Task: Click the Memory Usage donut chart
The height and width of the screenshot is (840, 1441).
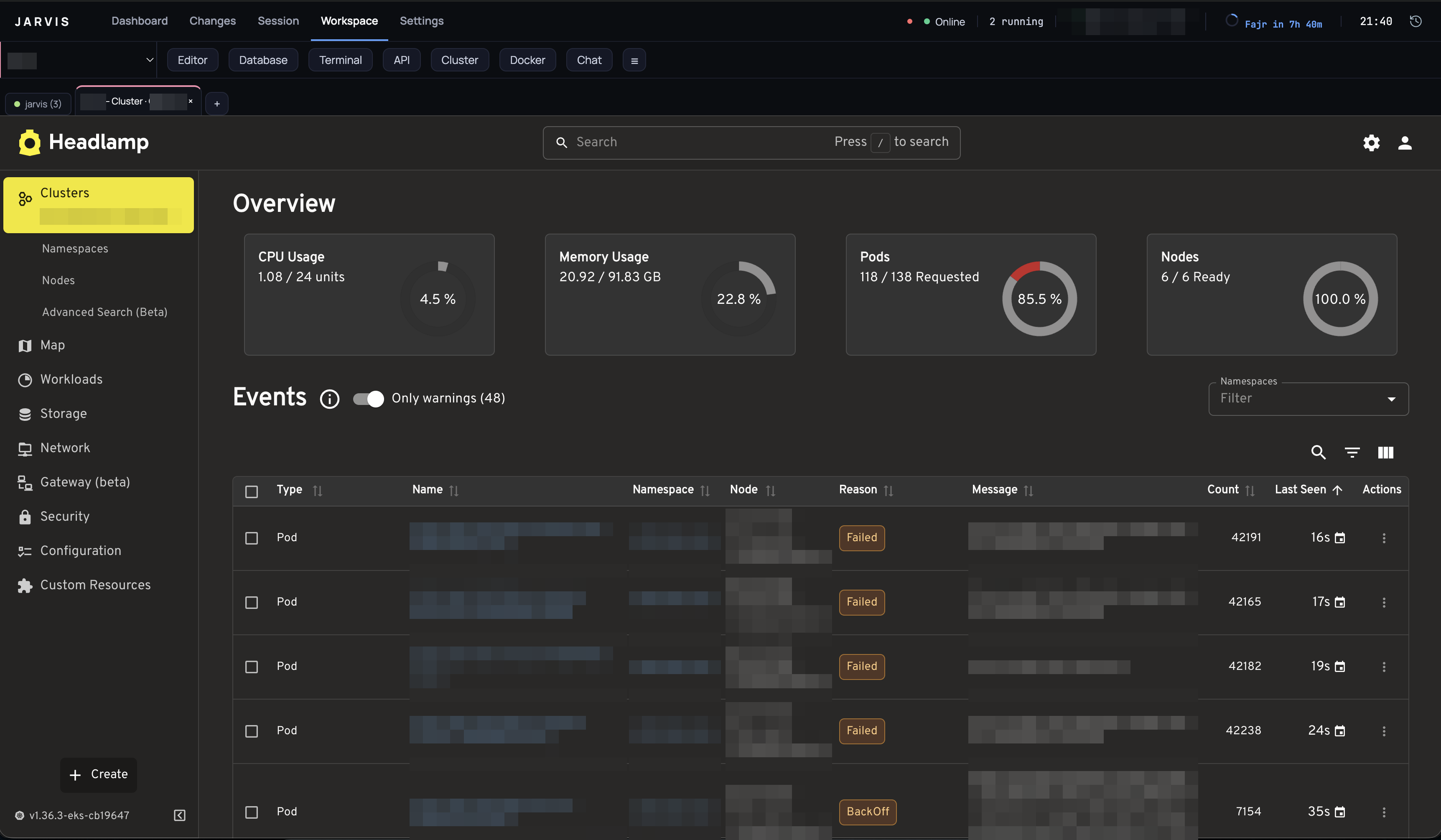Action: 738,299
